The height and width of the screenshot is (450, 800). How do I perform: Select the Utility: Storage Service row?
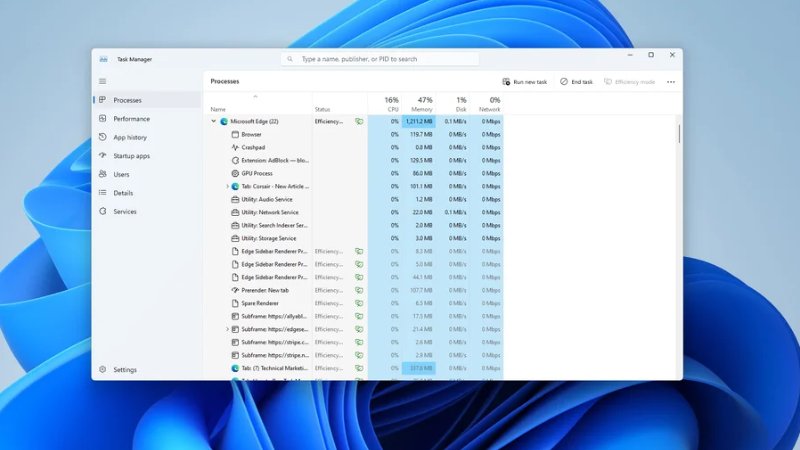(x=356, y=238)
